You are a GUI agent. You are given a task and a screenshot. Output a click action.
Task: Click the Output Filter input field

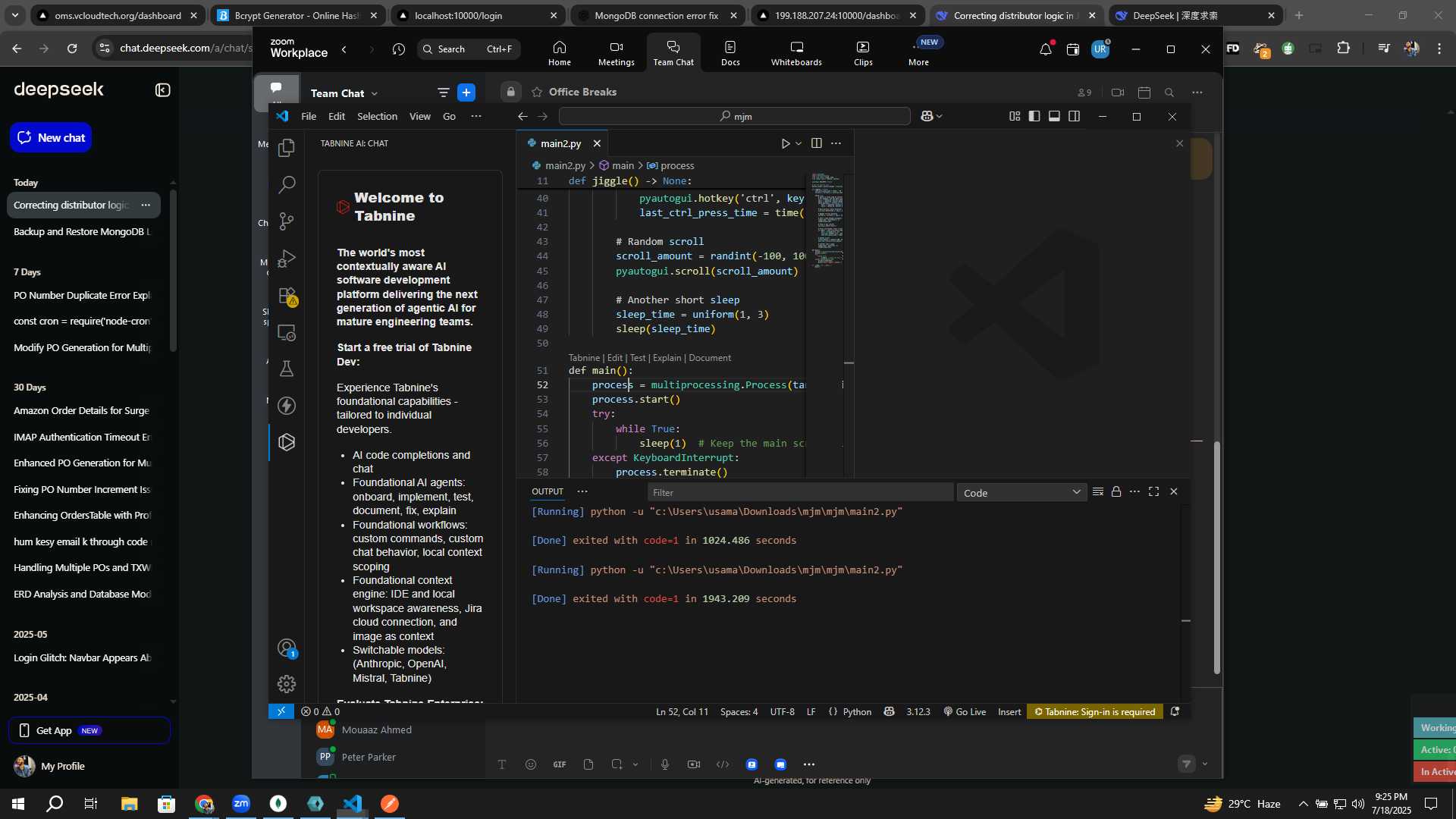pyautogui.click(x=800, y=493)
